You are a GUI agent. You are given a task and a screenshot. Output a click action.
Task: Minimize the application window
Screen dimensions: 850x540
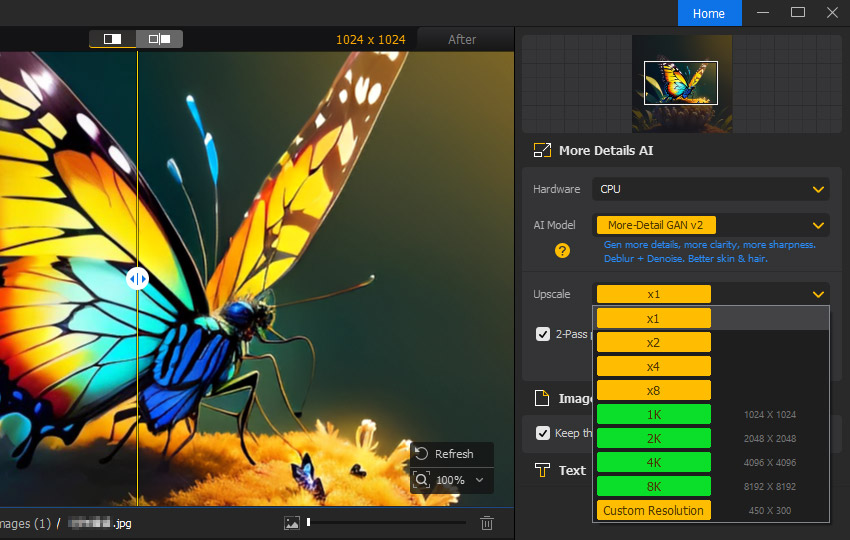coord(763,12)
